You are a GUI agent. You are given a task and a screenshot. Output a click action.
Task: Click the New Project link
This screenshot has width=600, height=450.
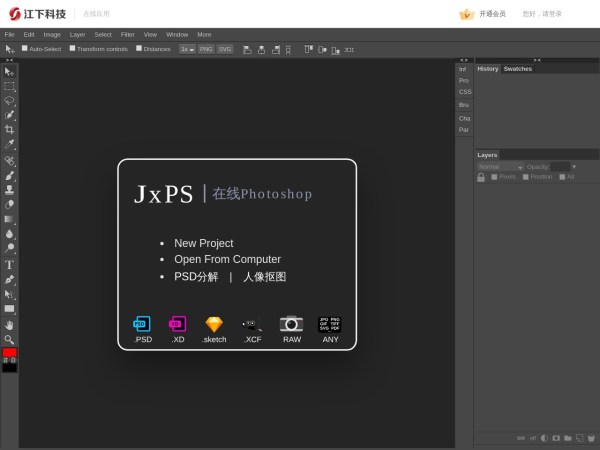[x=203, y=243]
